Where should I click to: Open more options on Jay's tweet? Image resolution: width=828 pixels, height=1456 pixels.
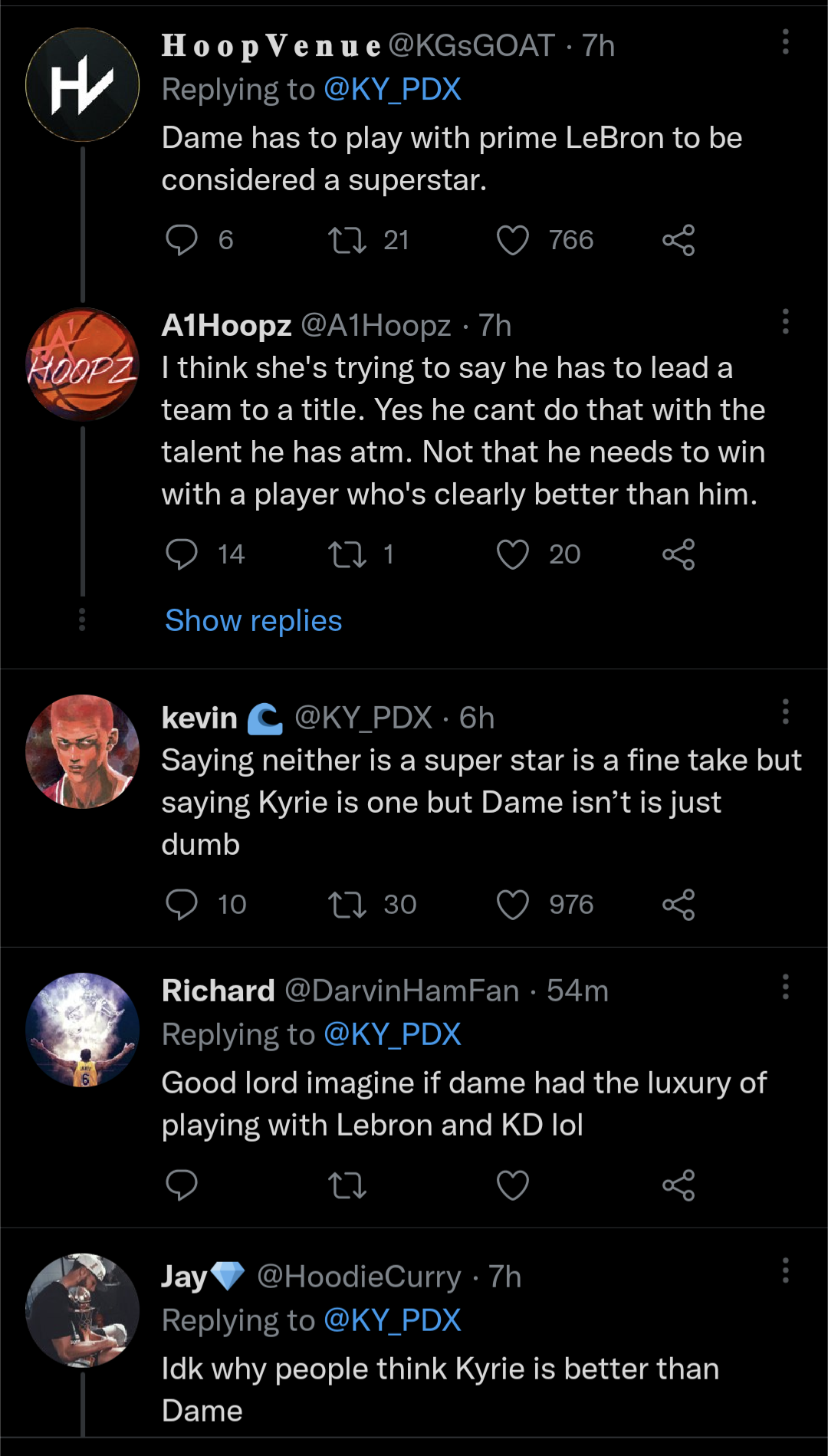pos(785,1270)
